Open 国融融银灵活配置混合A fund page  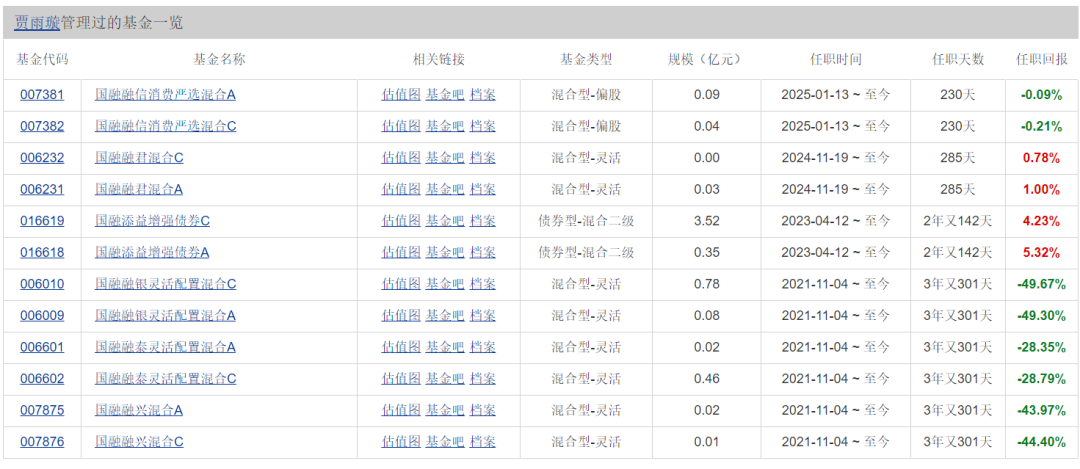(165, 315)
